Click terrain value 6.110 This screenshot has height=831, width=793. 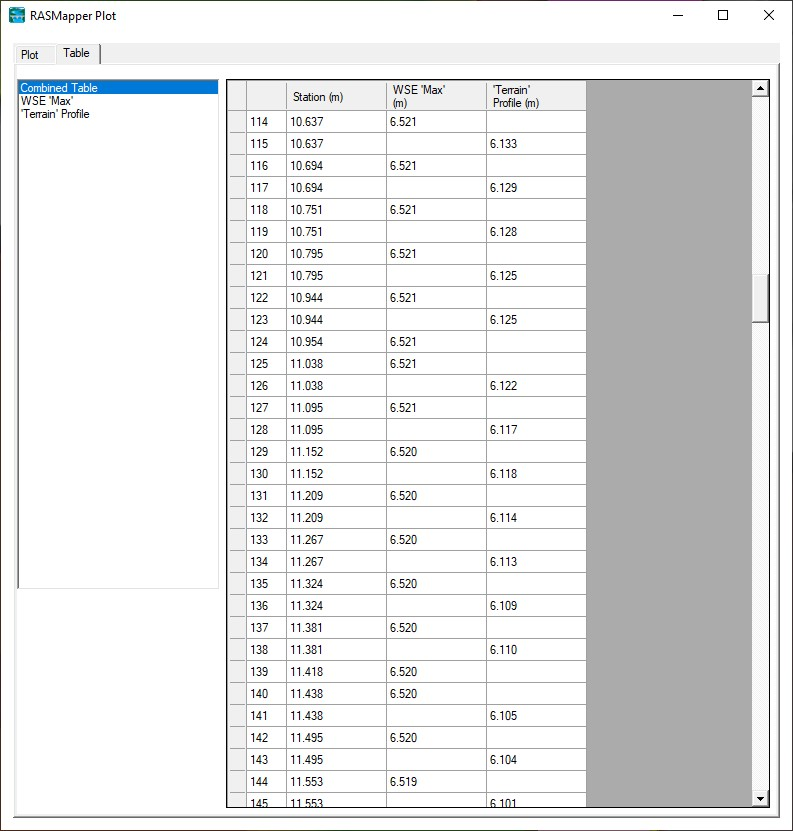pos(536,650)
